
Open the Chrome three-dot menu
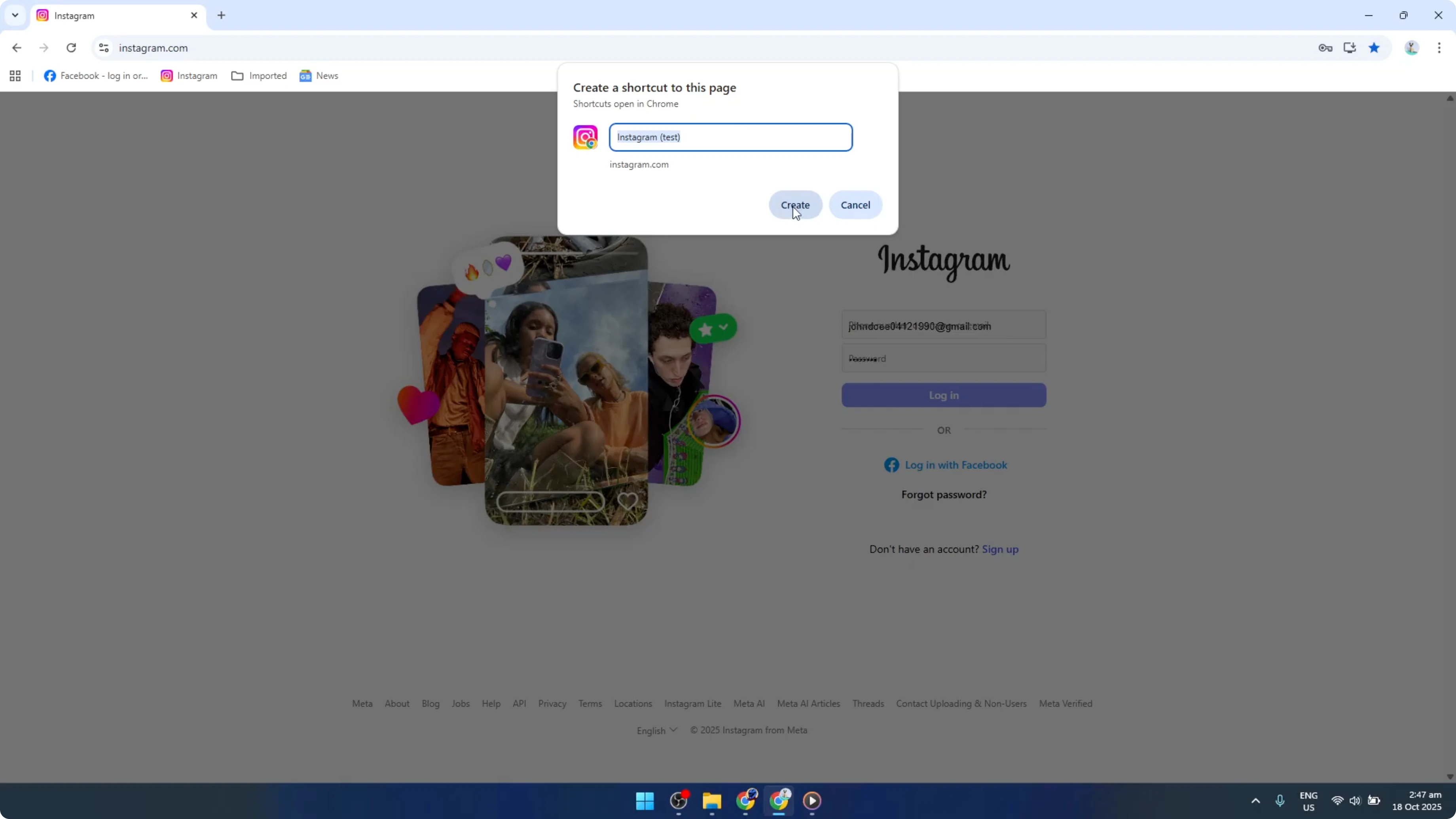pos(1440,48)
